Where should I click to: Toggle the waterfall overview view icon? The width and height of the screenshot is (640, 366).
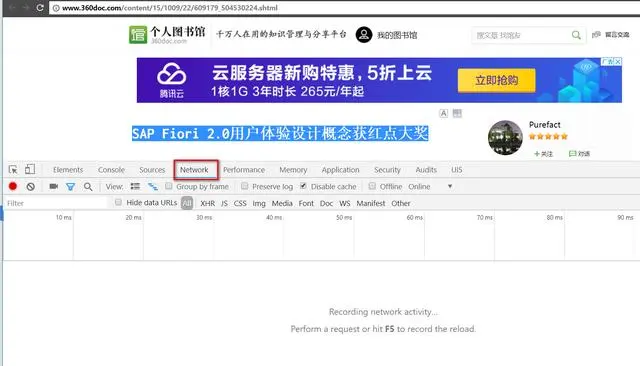pos(153,187)
